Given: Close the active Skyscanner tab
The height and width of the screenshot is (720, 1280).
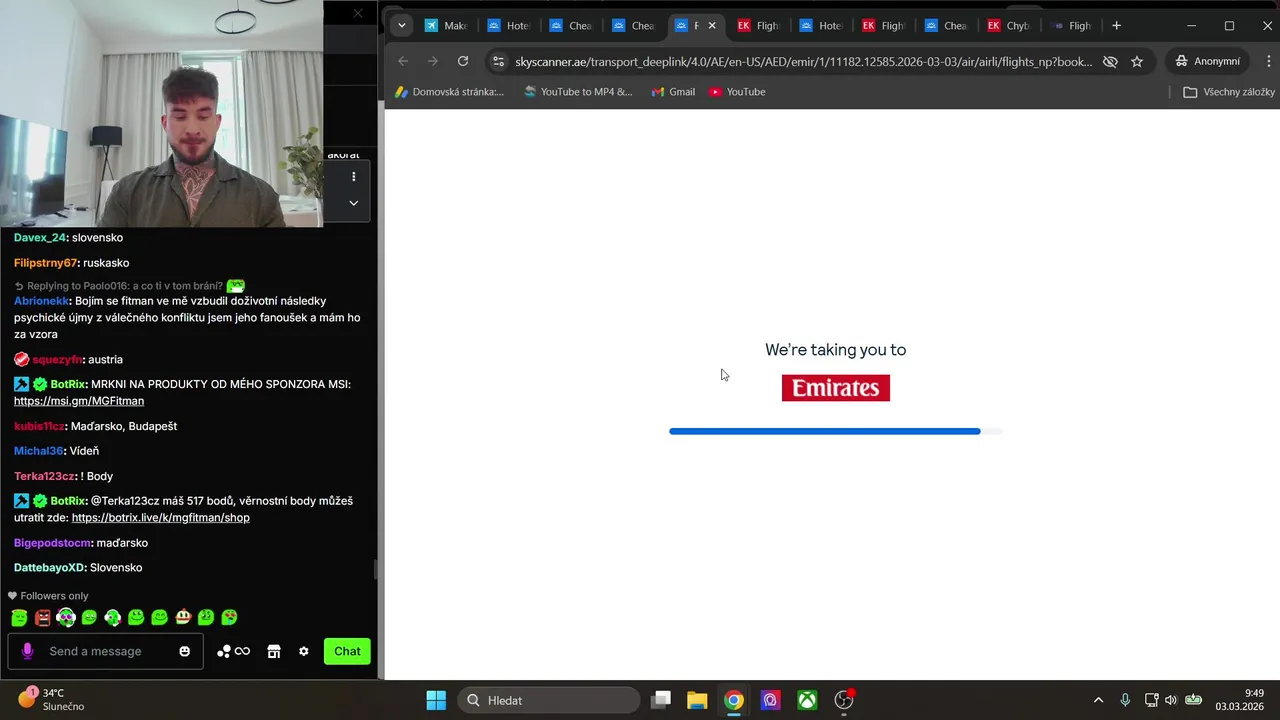Looking at the screenshot, I should pyautogui.click(x=712, y=25).
